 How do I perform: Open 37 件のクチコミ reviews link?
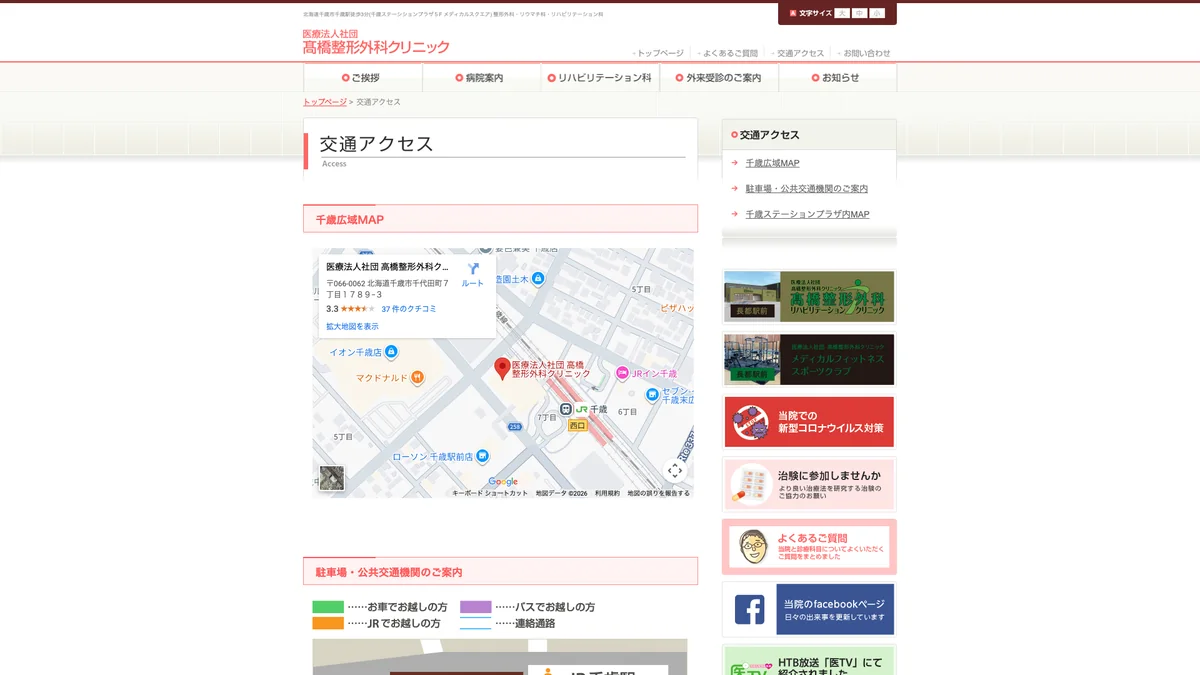pyautogui.click(x=409, y=309)
